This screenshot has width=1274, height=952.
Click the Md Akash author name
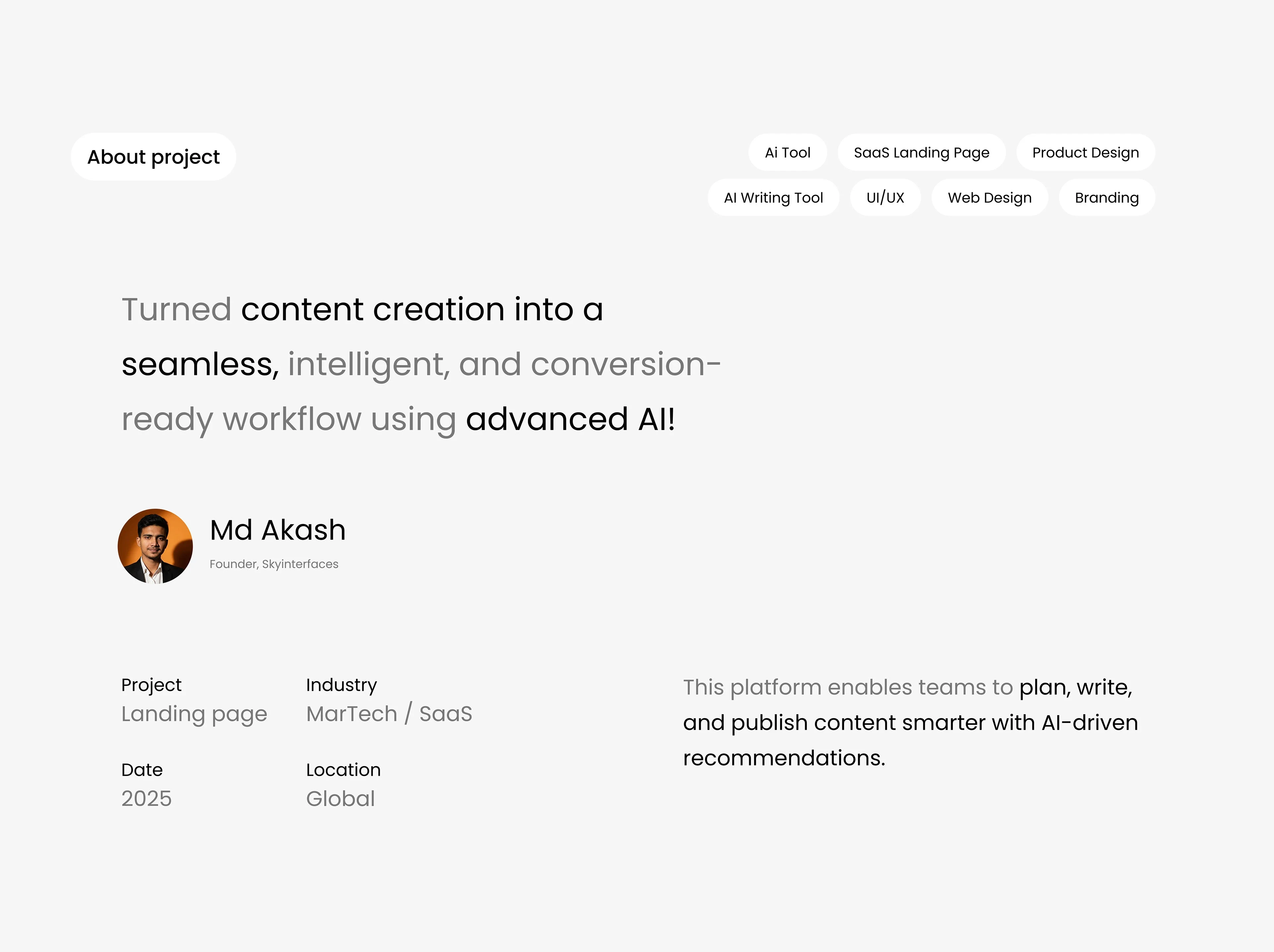(x=278, y=530)
